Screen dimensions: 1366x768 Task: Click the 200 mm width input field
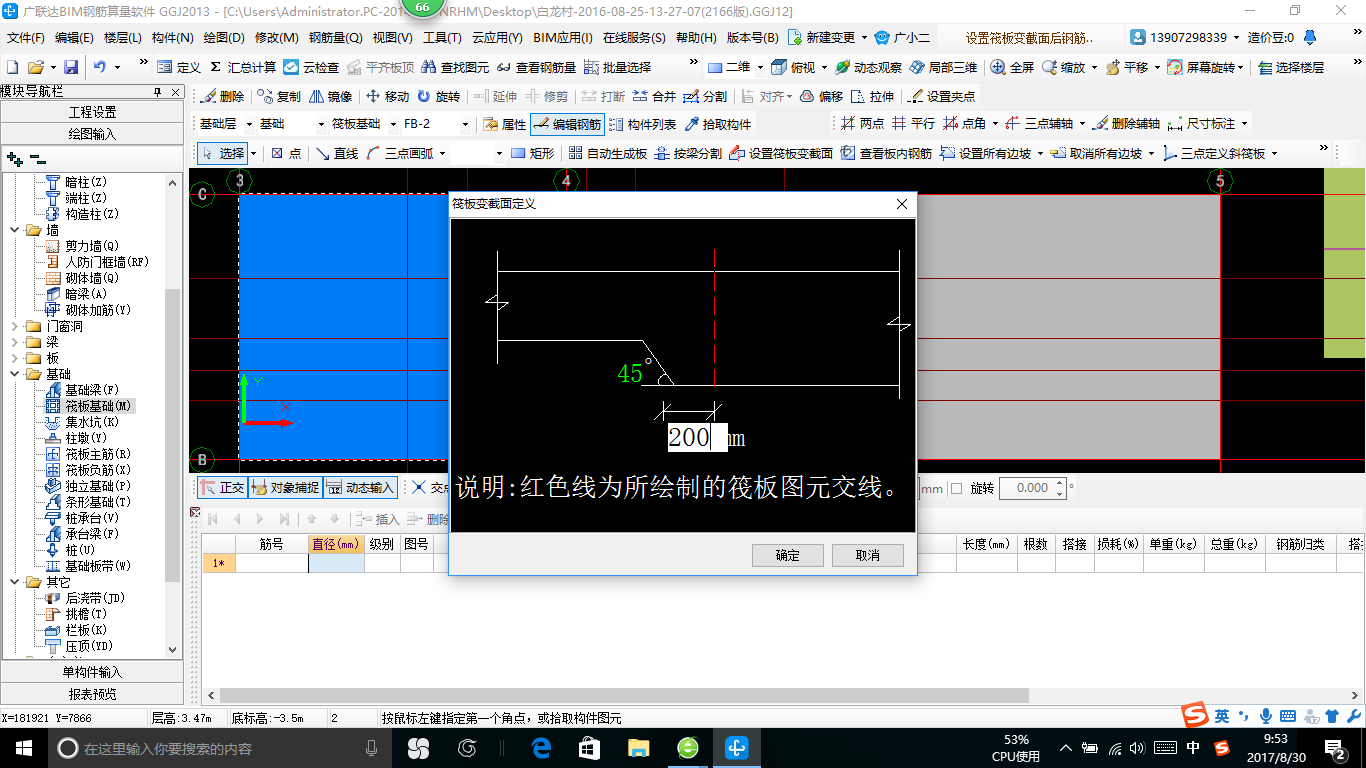(697, 437)
